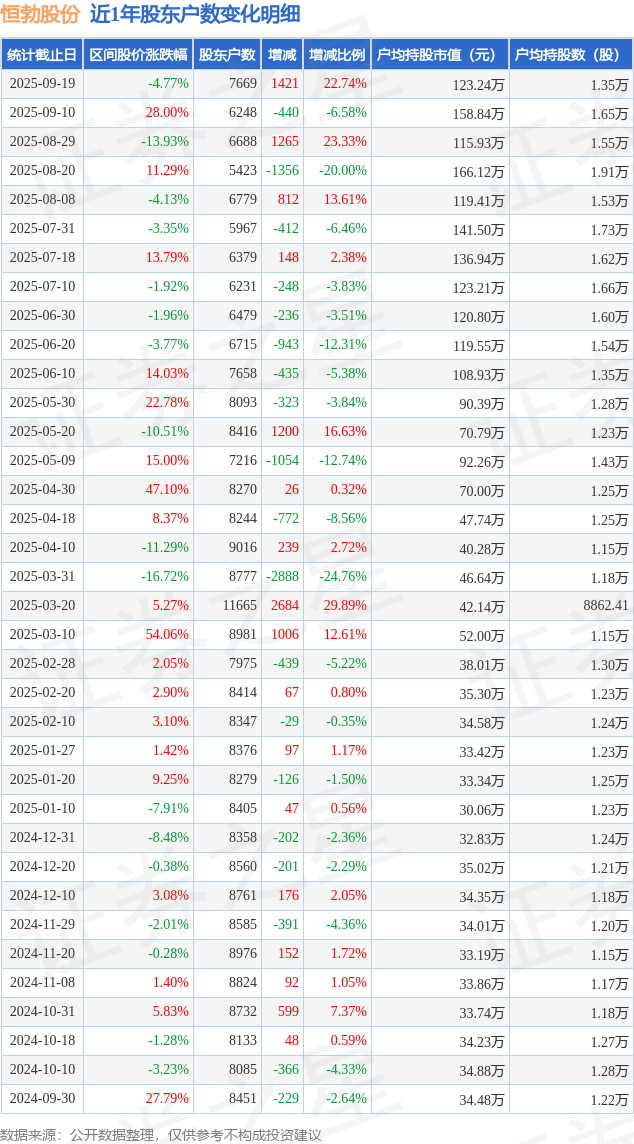Screen dimensions: 634x1144
Task: Select the 2024-09-30 date cell
Action: pyautogui.click(x=42, y=1099)
